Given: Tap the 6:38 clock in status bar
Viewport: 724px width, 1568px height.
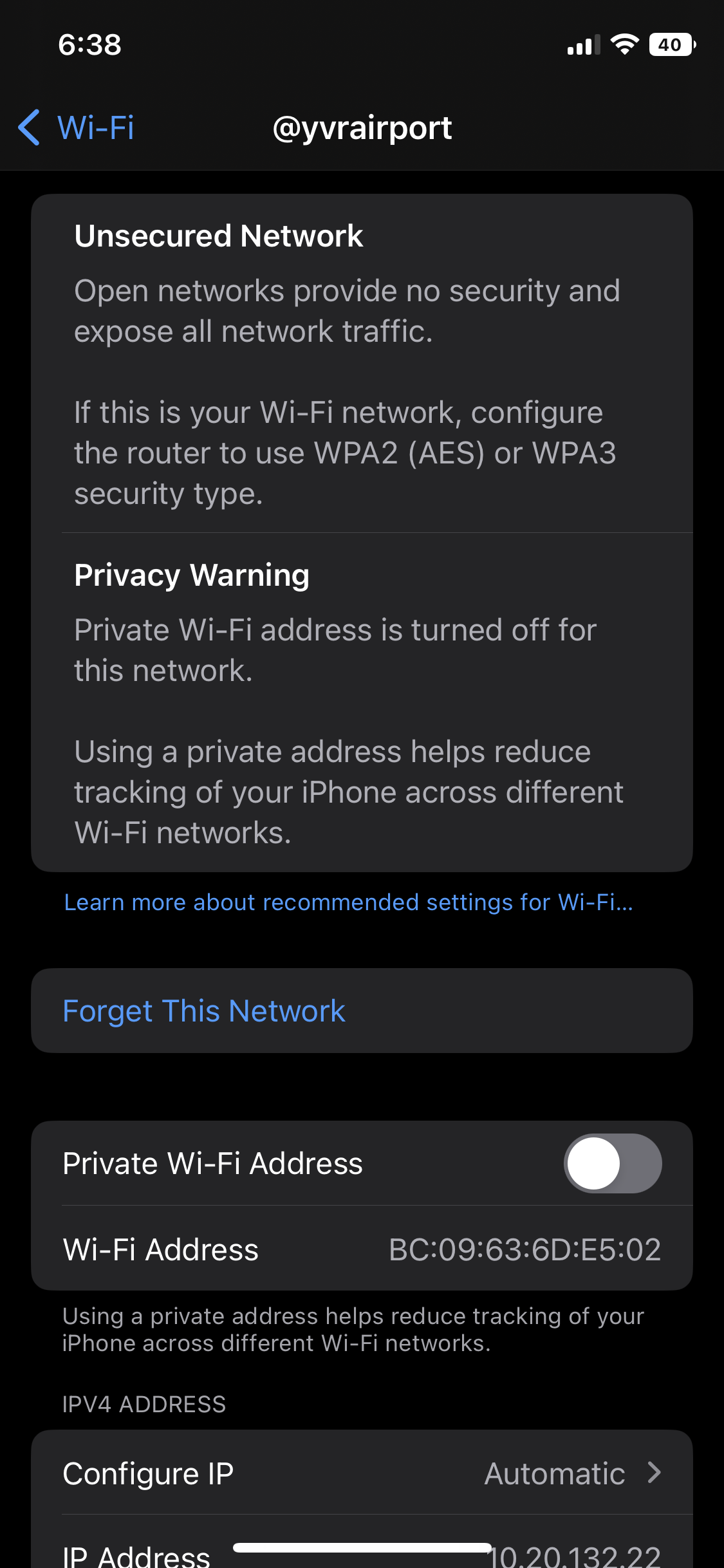Looking at the screenshot, I should (89, 45).
